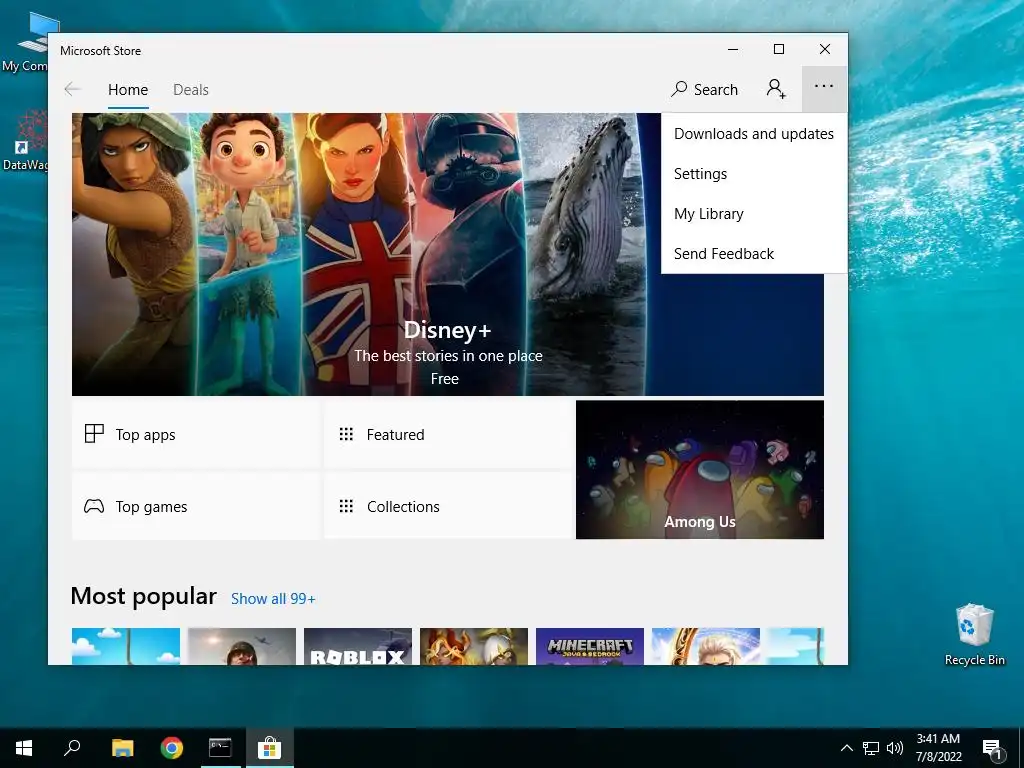Open the Featured tile
This screenshot has width=1024, height=768.
coord(447,434)
